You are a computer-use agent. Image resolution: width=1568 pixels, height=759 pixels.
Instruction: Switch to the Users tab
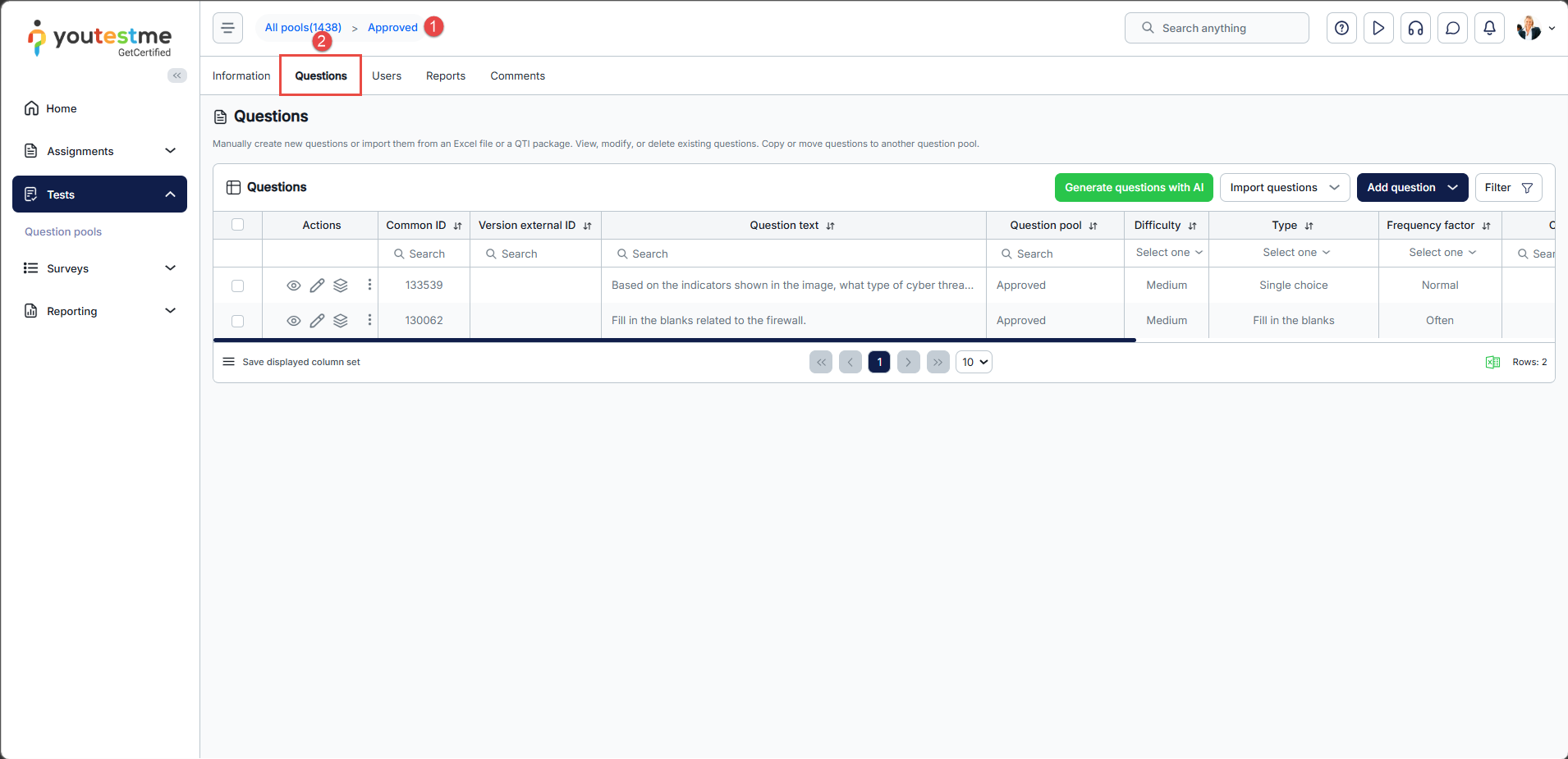click(387, 75)
